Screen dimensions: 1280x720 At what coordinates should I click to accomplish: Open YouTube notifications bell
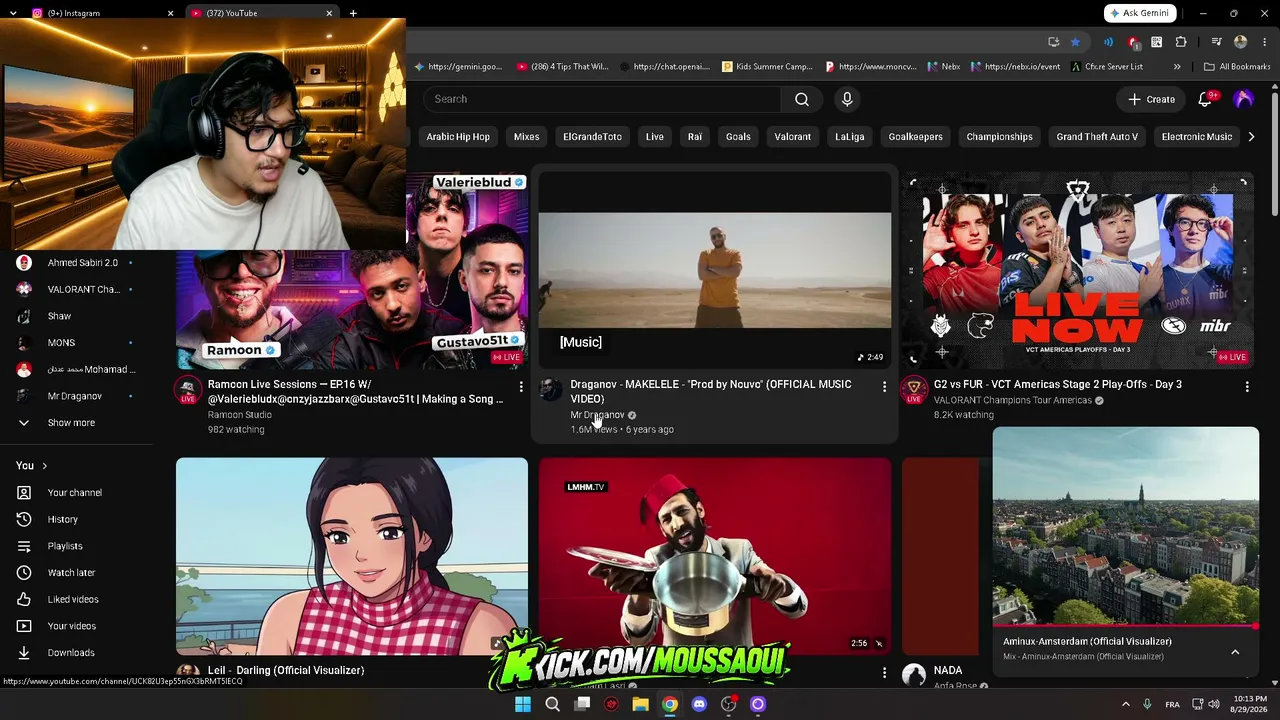point(1205,99)
